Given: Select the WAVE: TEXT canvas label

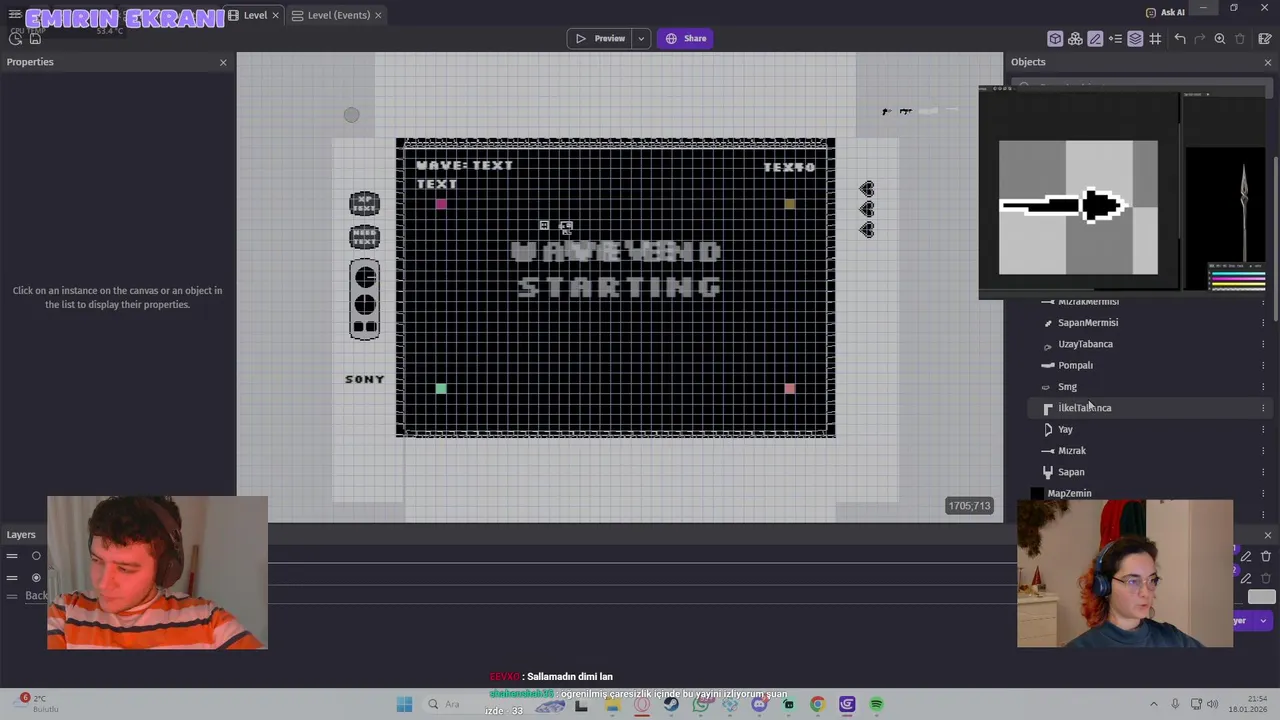Looking at the screenshot, I should click(x=464, y=165).
